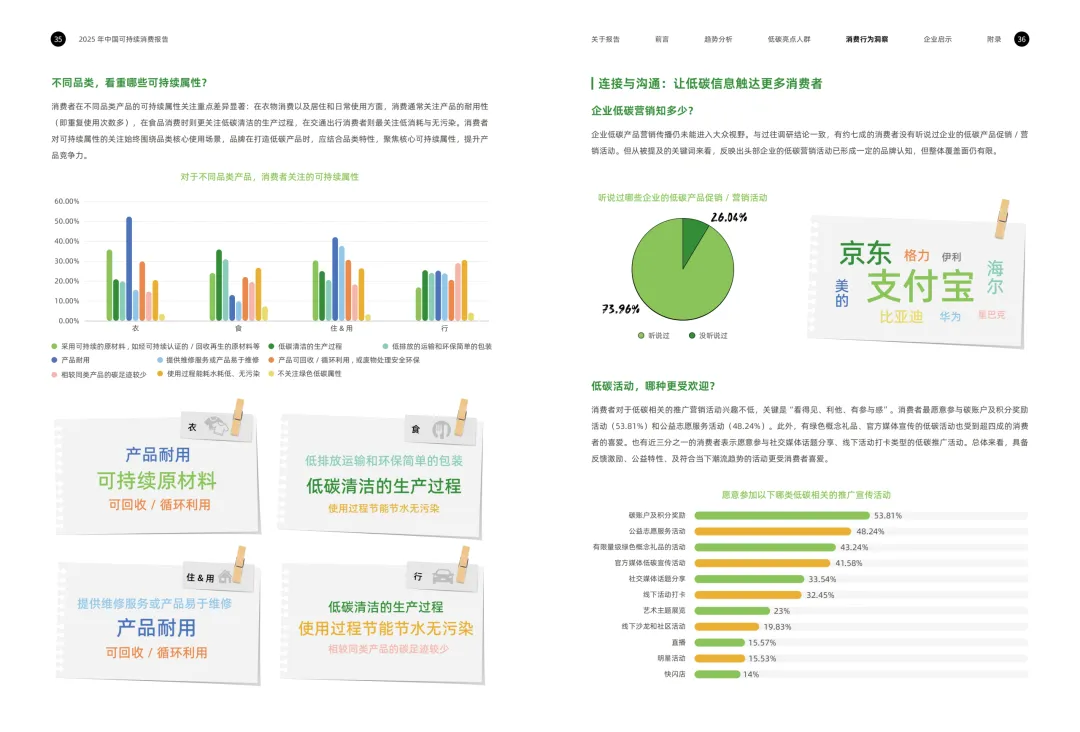Click the 可持续原材料 text on 衣 card

point(157,480)
